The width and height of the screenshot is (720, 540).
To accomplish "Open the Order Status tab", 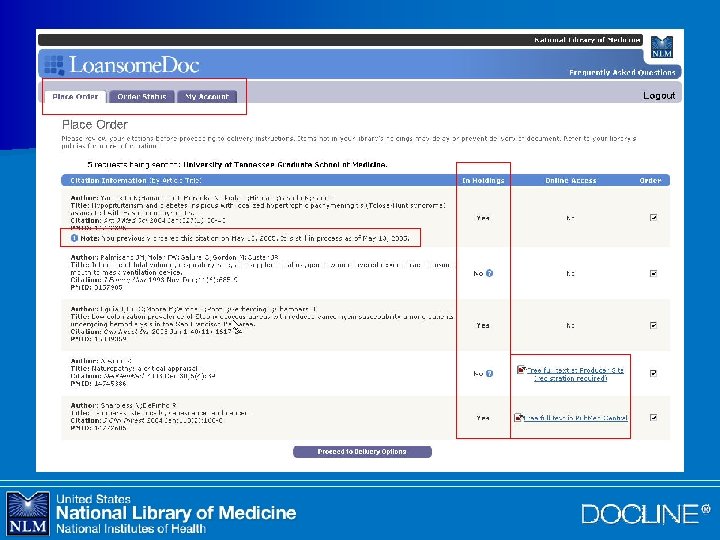I will (142, 96).
